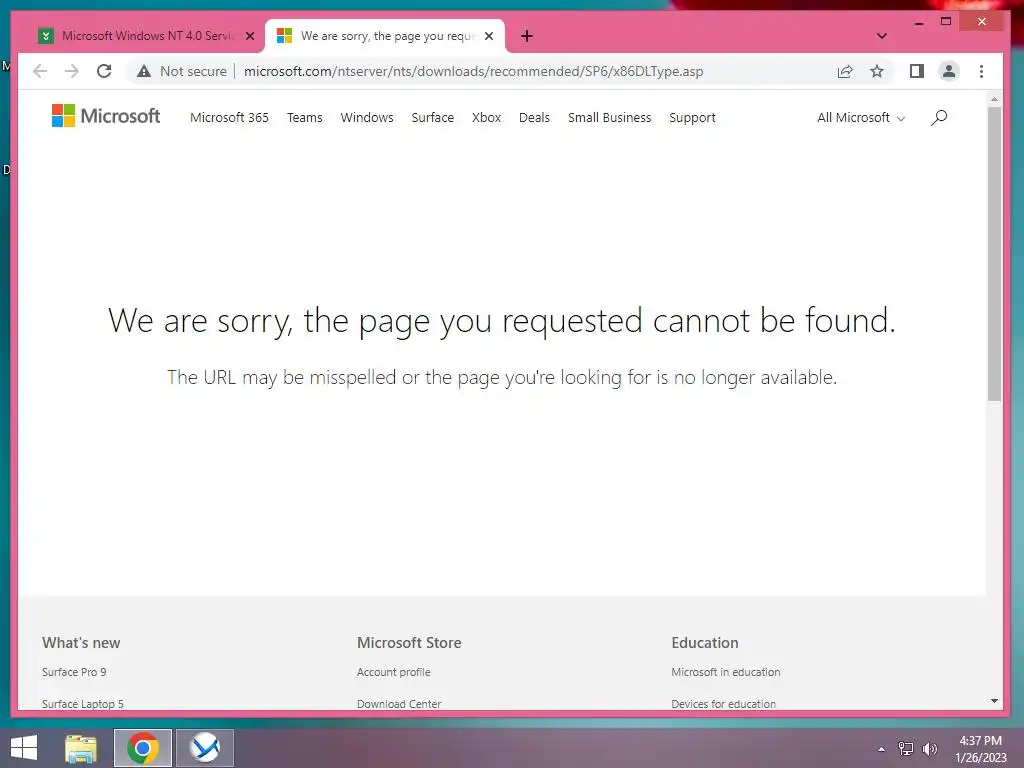Click the Microsoft logo
This screenshot has height=768, width=1024.
[x=106, y=116]
